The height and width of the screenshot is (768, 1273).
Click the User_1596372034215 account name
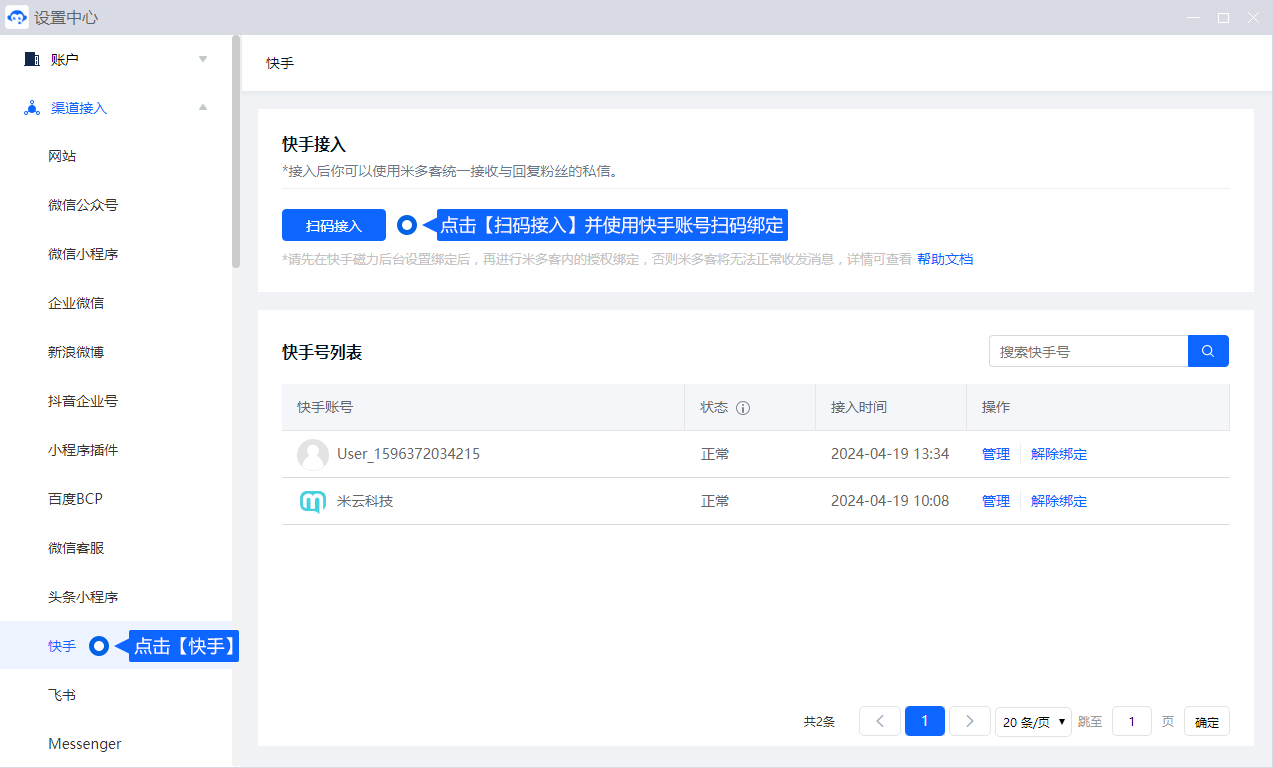(408, 454)
